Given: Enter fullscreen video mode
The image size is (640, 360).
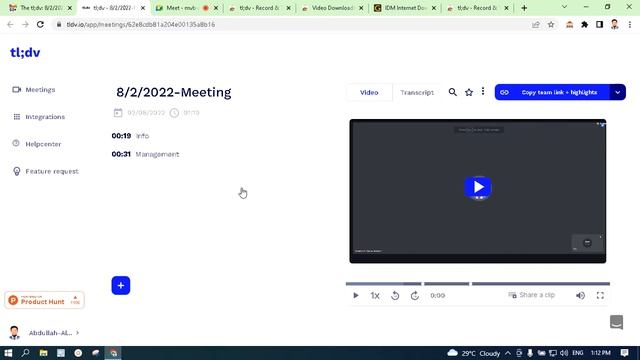Looking at the screenshot, I should [x=600, y=296].
